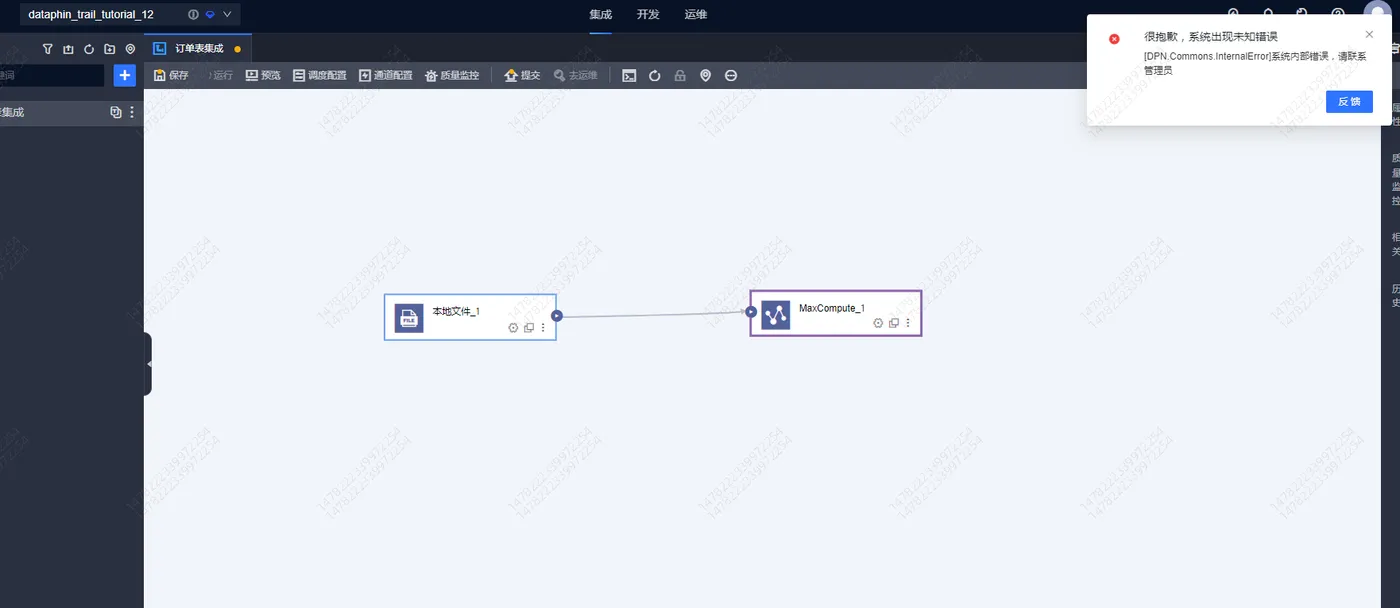
Task: Switch to the 开发 top navigation tab
Action: pyautogui.click(x=648, y=15)
